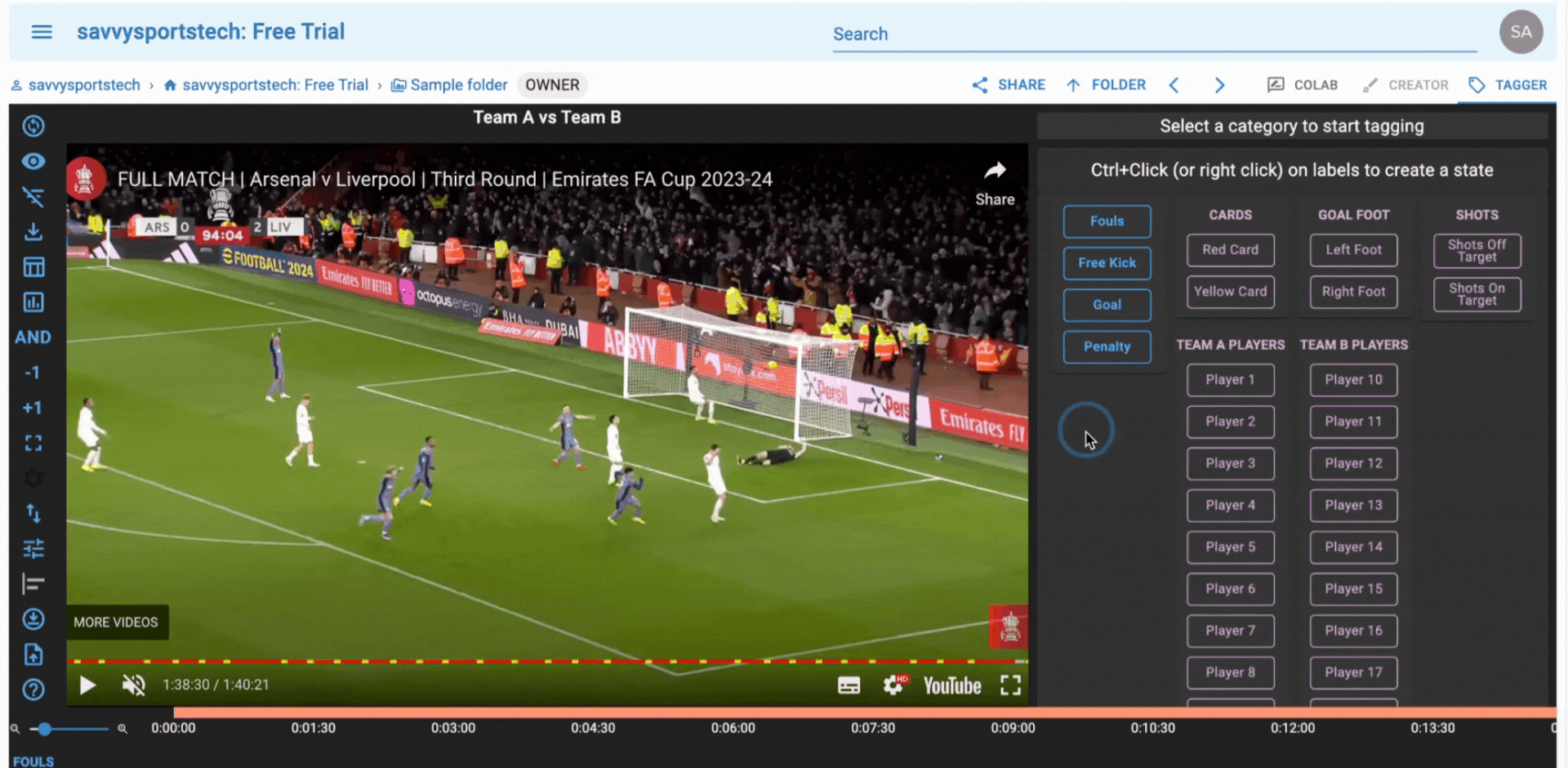Tag Yellow Card label
Image resolution: width=1568 pixels, height=768 pixels.
(1231, 292)
